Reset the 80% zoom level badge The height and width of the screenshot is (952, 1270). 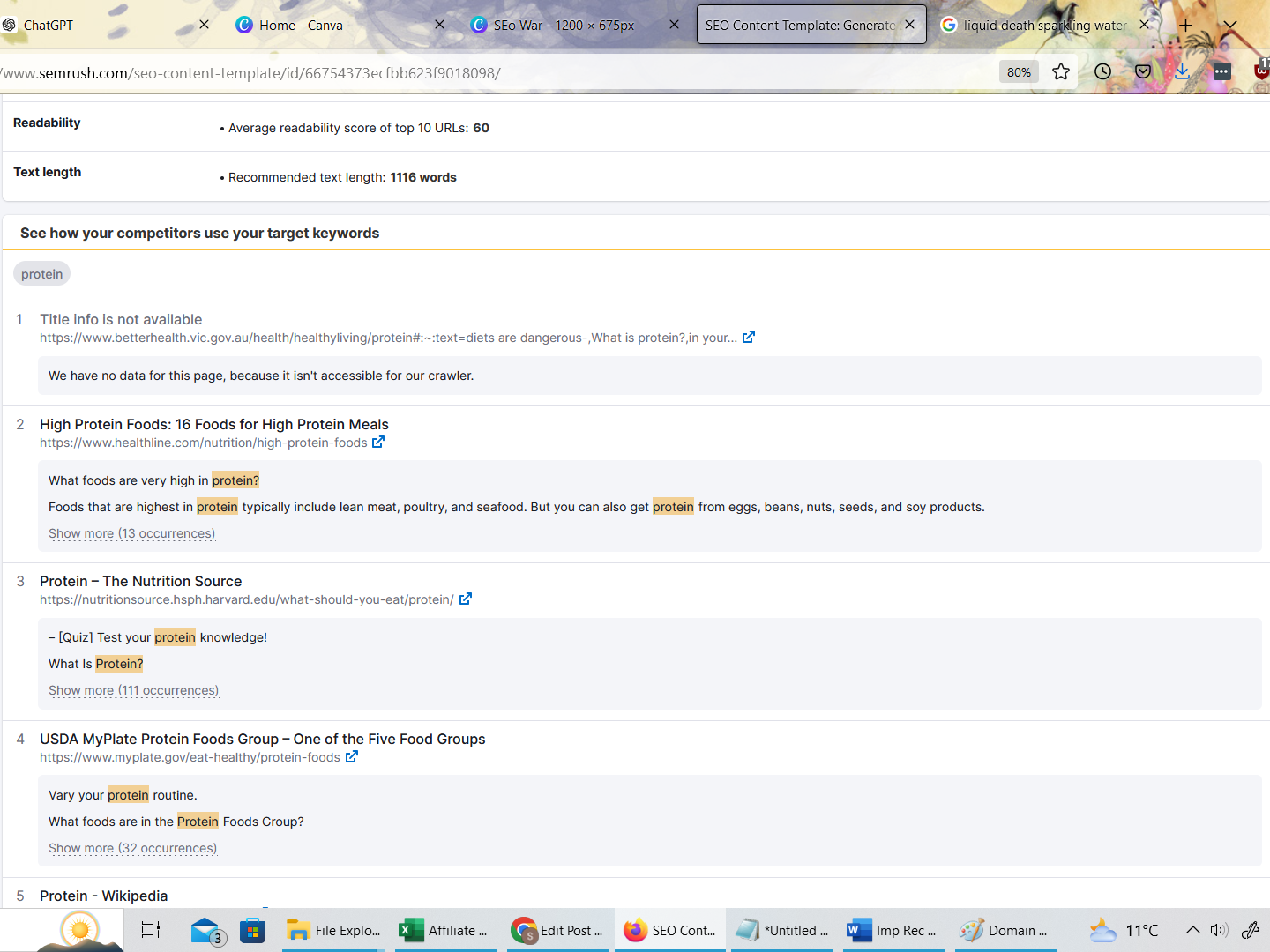coord(1019,72)
